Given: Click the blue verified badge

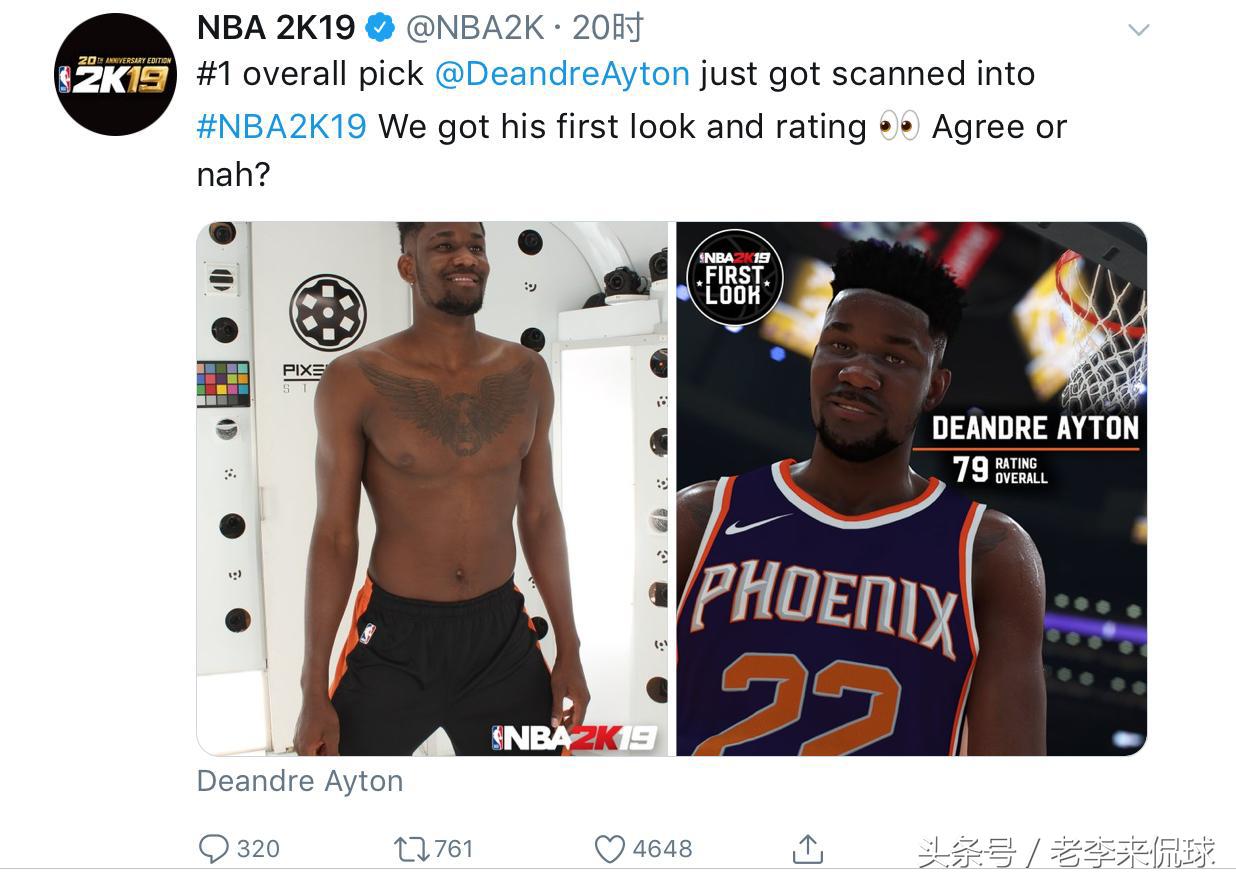Looking at the screenshot, I should pos(380,28).
